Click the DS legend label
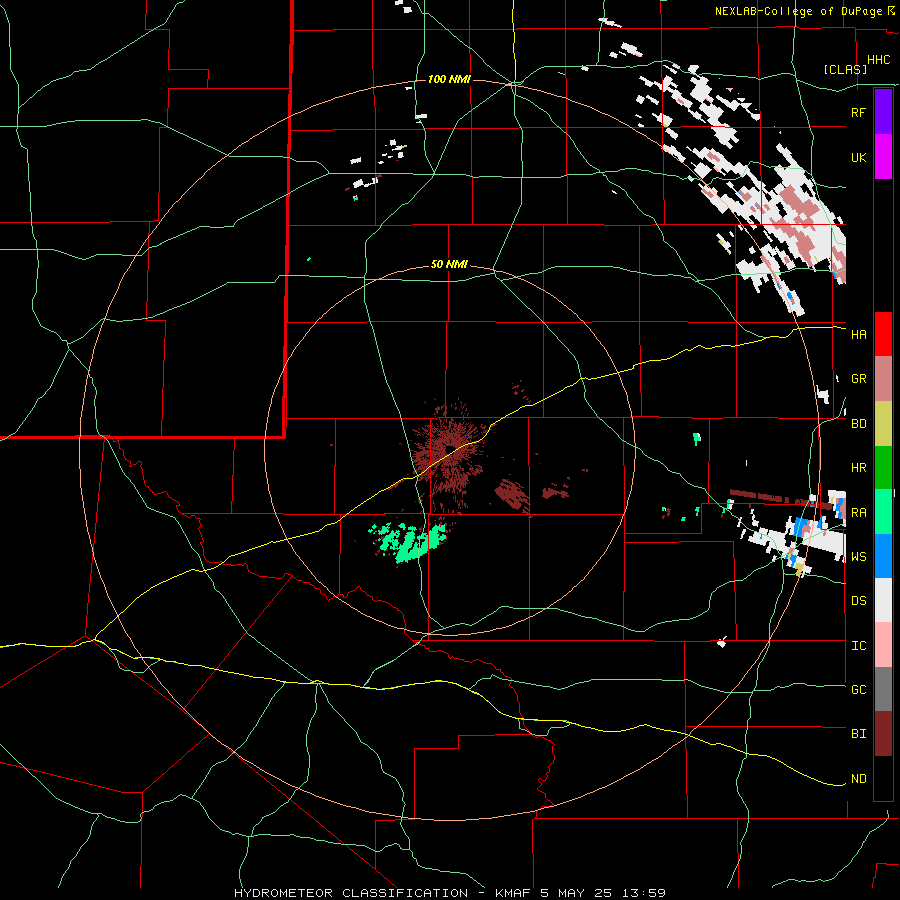 [x=858, y=601]
